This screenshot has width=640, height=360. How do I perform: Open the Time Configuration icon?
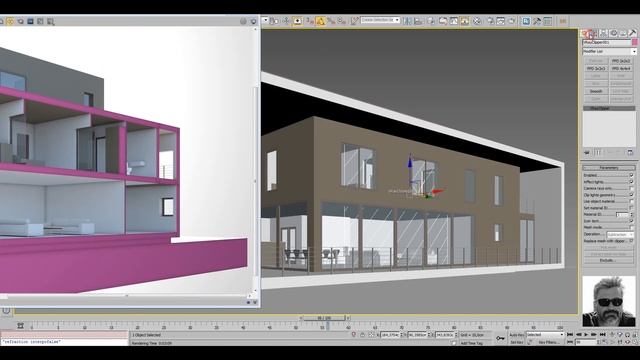[x=604, y=342]
